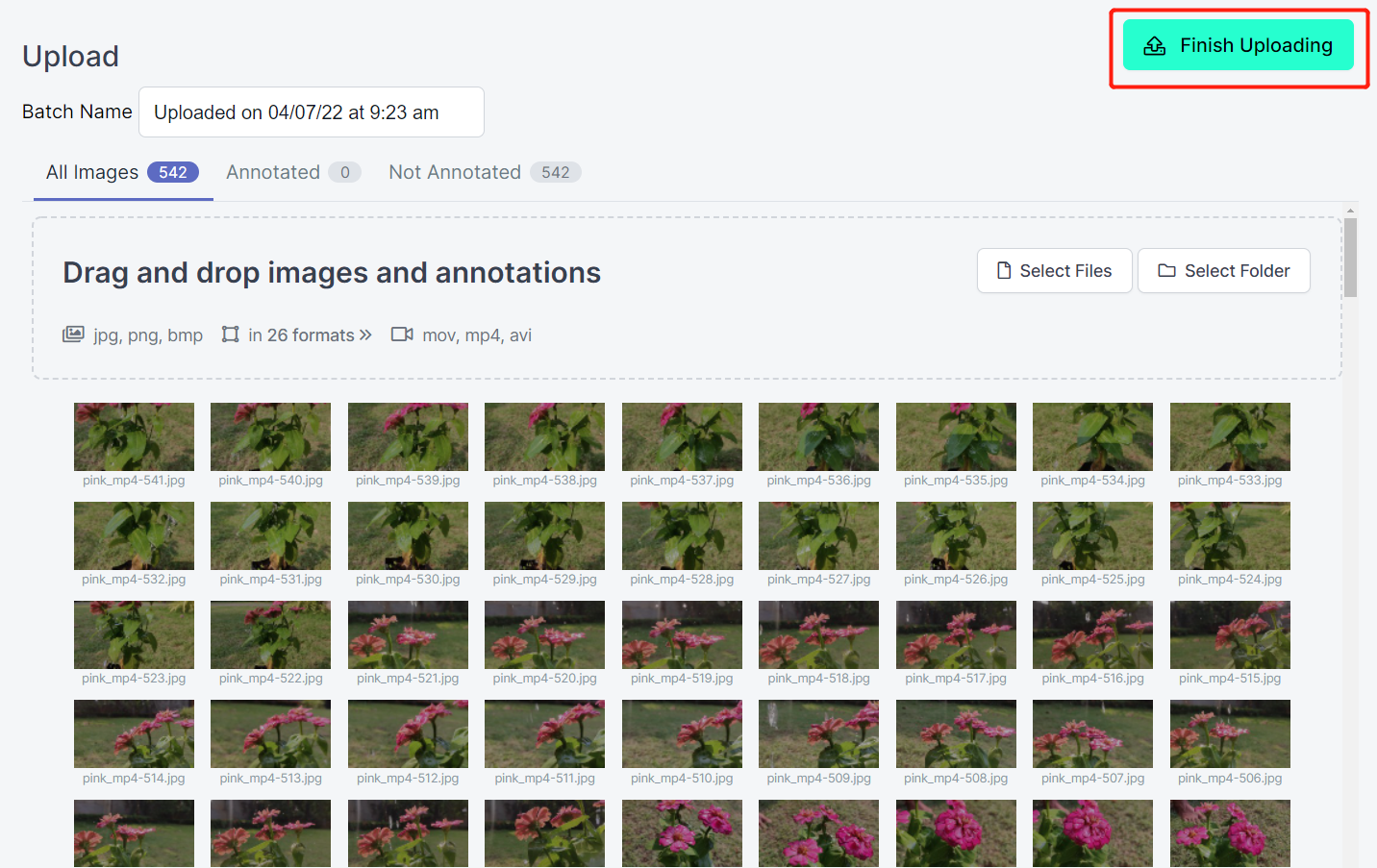Viewport: 1377px width, 868px height.
Task: Select thumbnail pink_mp4-538.jpg
Action: tap(545, 437)
